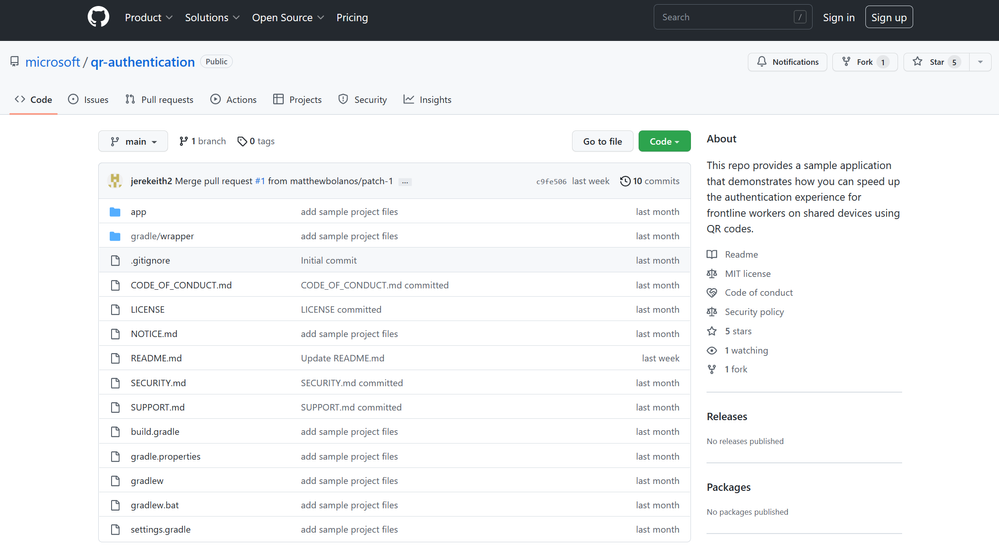Switch to the Pull requests tab

tap(159, 99)
